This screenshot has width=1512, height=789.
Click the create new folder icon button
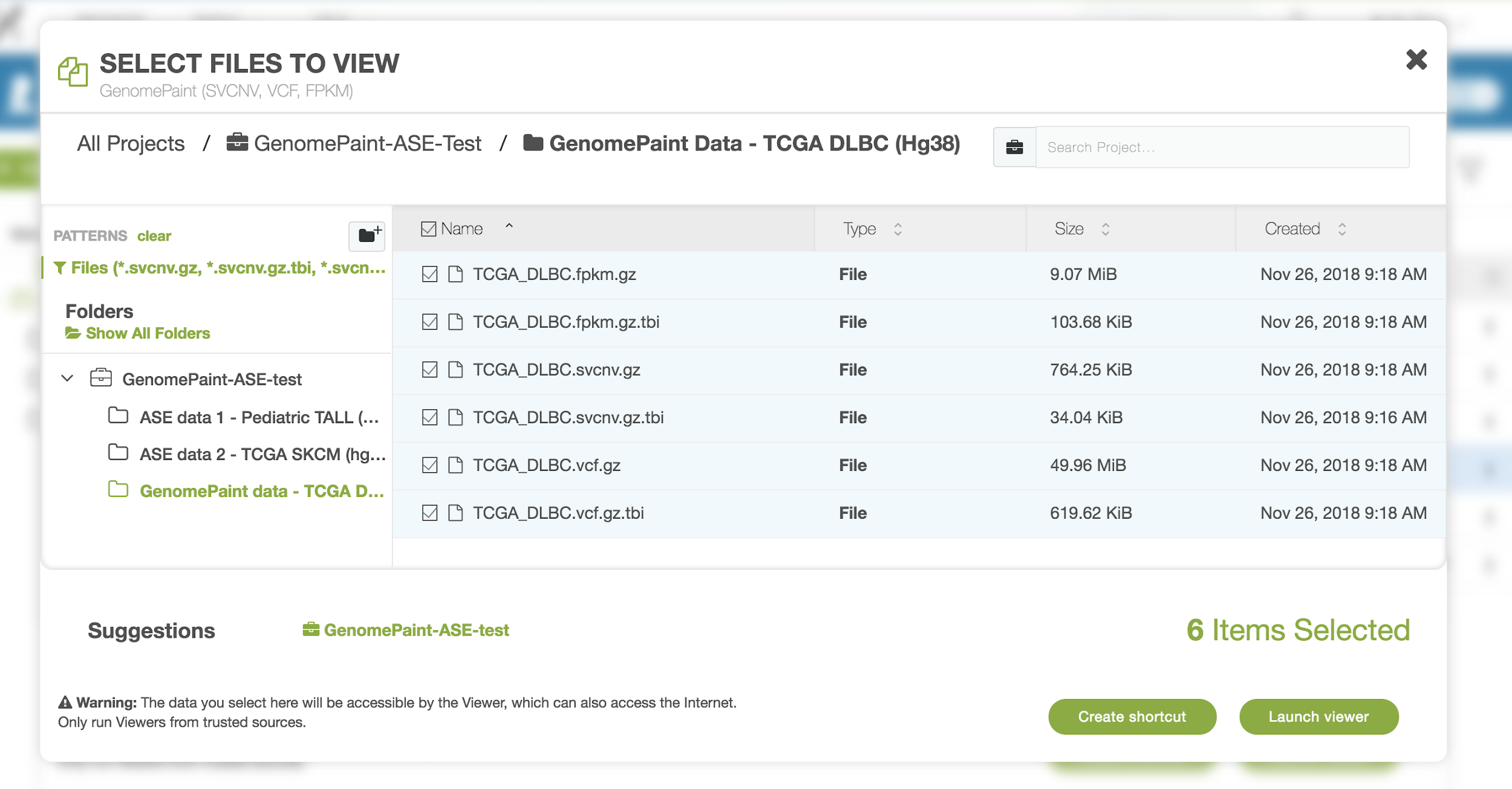(x=367, y=235)
